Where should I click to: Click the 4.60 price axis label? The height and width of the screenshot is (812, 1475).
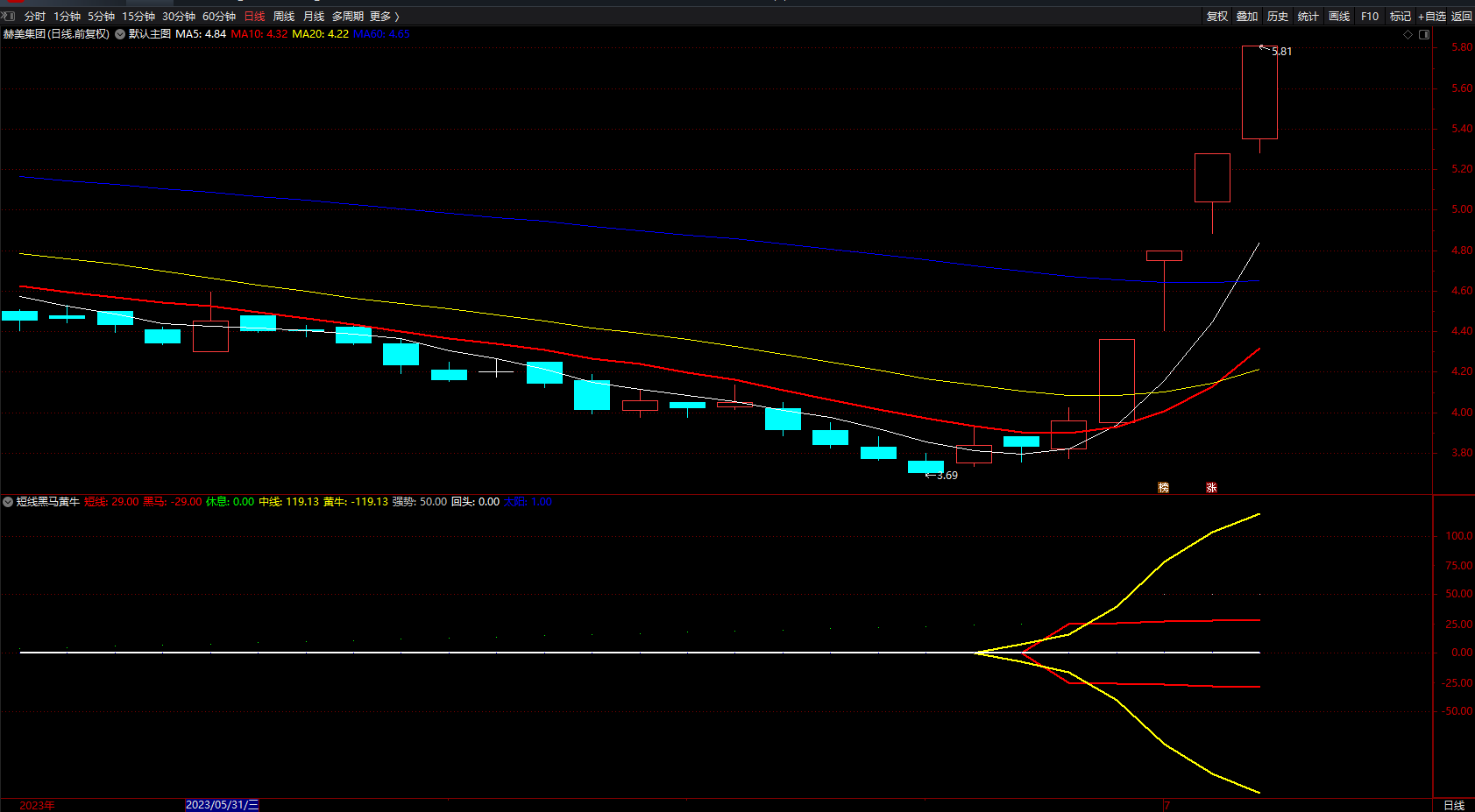click(1462, 291)
